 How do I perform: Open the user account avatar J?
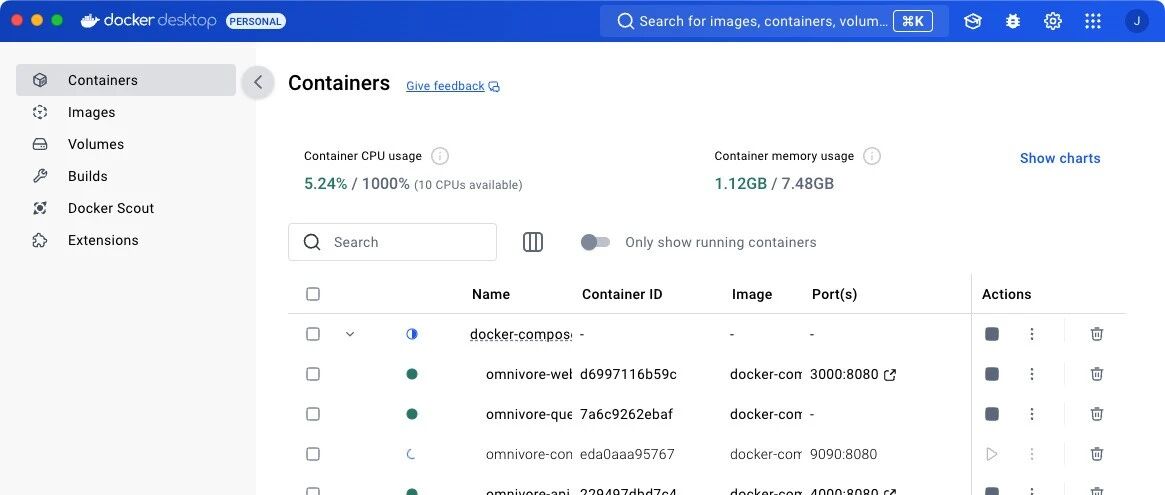click(x=1137, y=22)
